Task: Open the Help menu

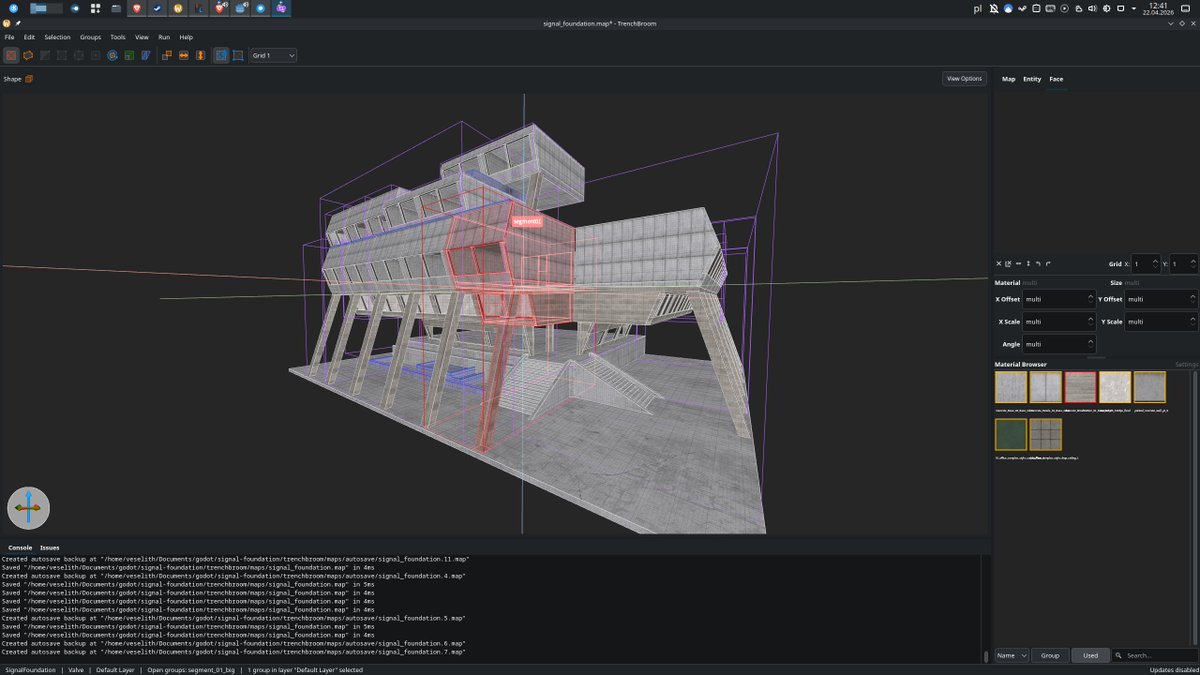Action: [186, 37]
